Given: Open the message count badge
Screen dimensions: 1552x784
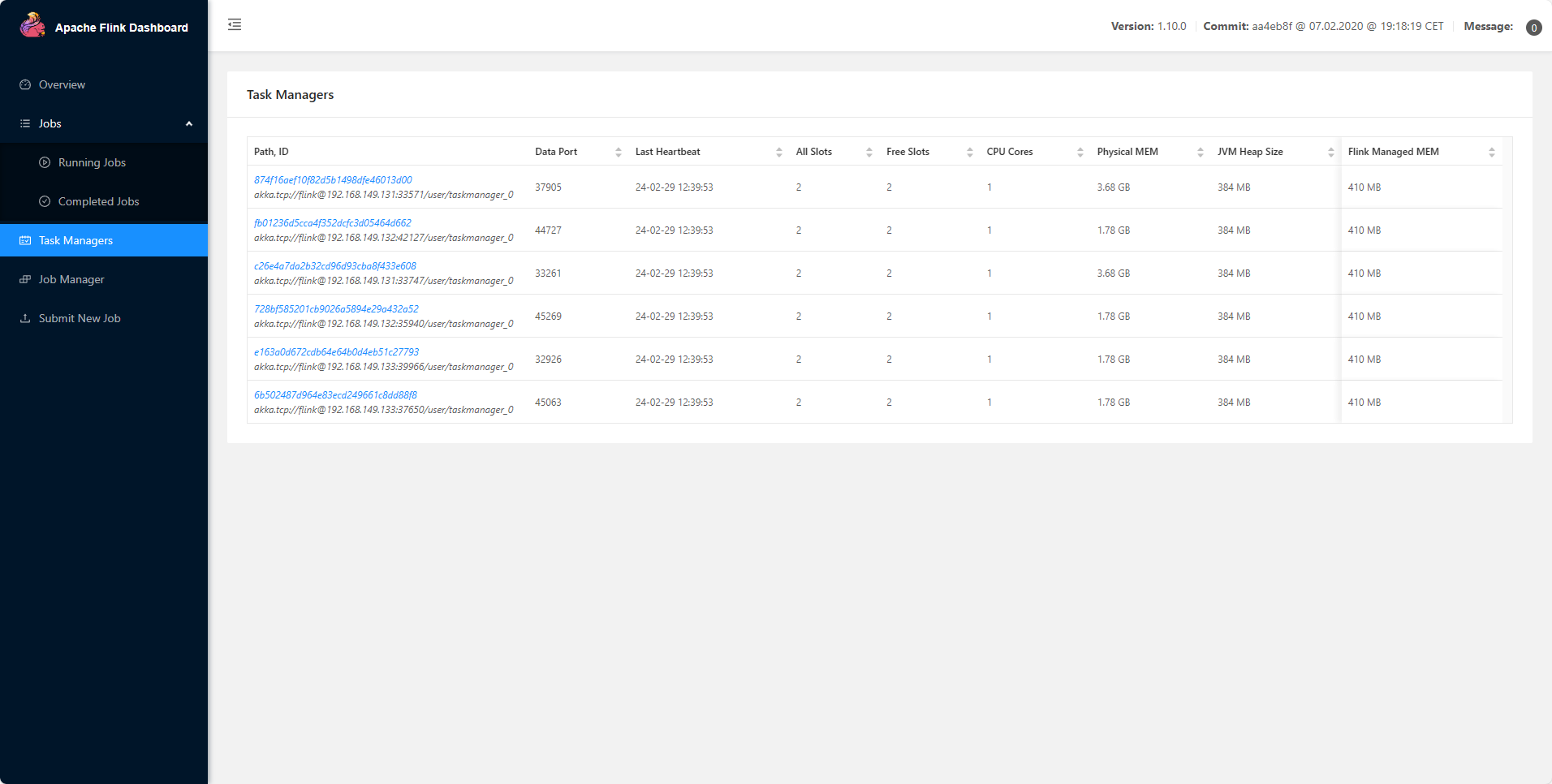Looking at the screenshot, I should click(1533, 28).
